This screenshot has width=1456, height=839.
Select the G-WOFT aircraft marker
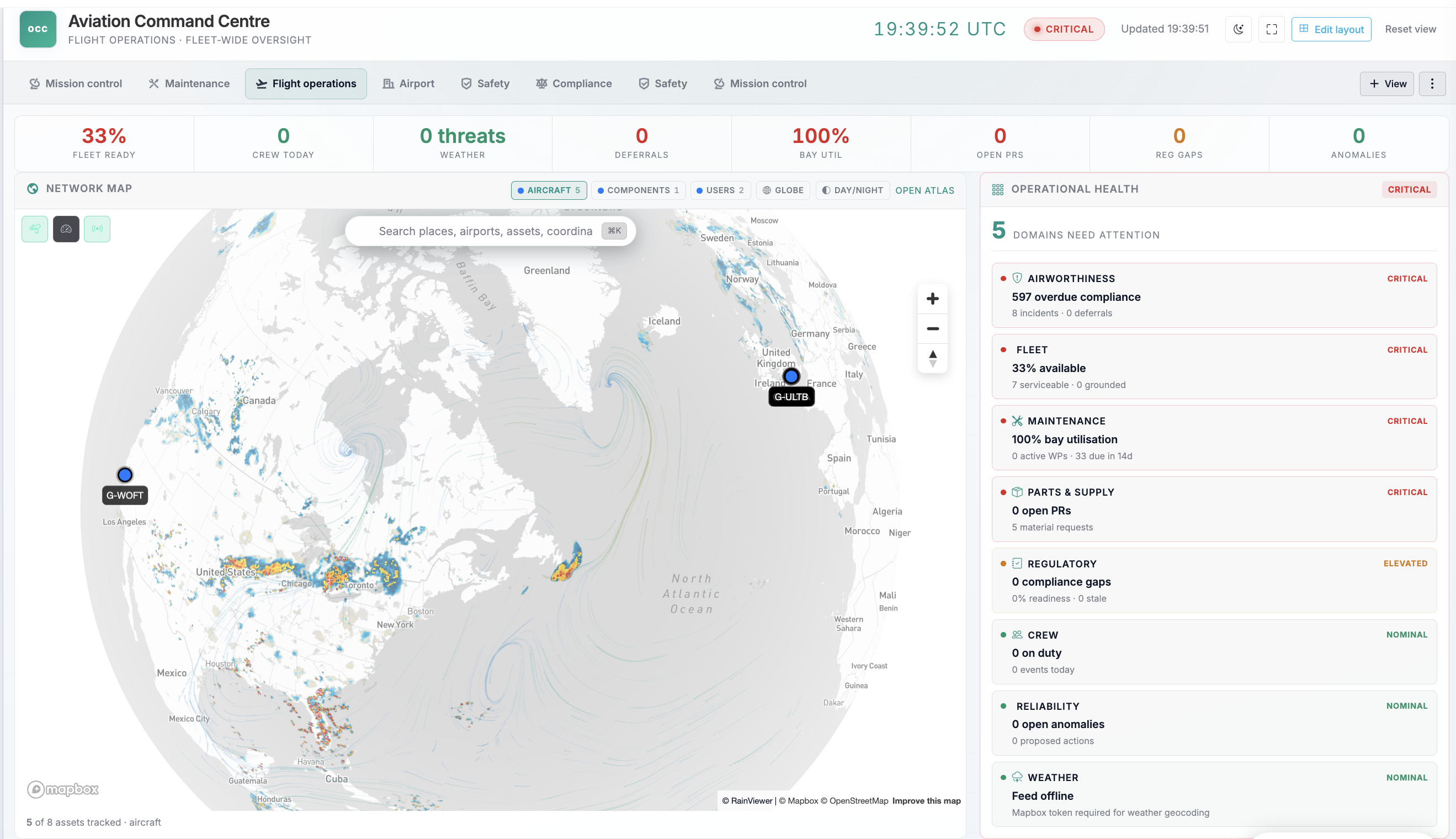pos(124,475)
